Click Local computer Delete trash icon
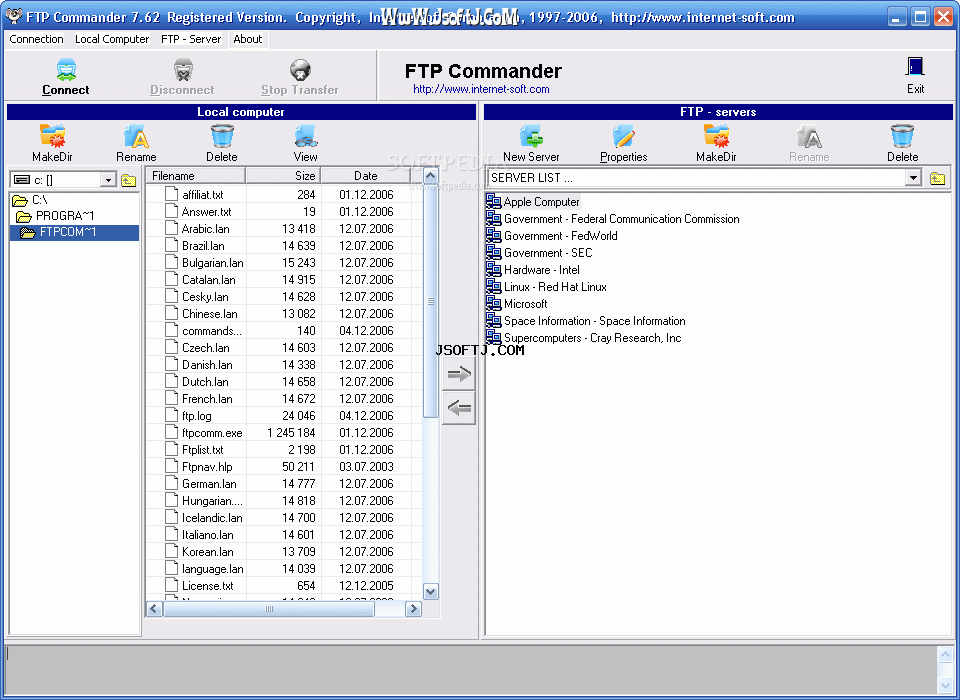 [222, 136]
